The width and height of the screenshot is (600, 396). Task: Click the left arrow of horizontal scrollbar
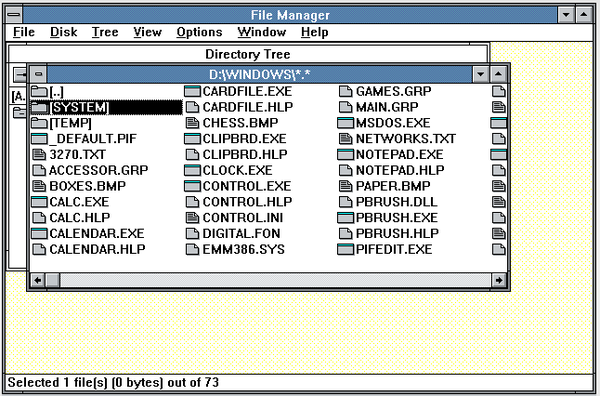(x=38, y=280)
